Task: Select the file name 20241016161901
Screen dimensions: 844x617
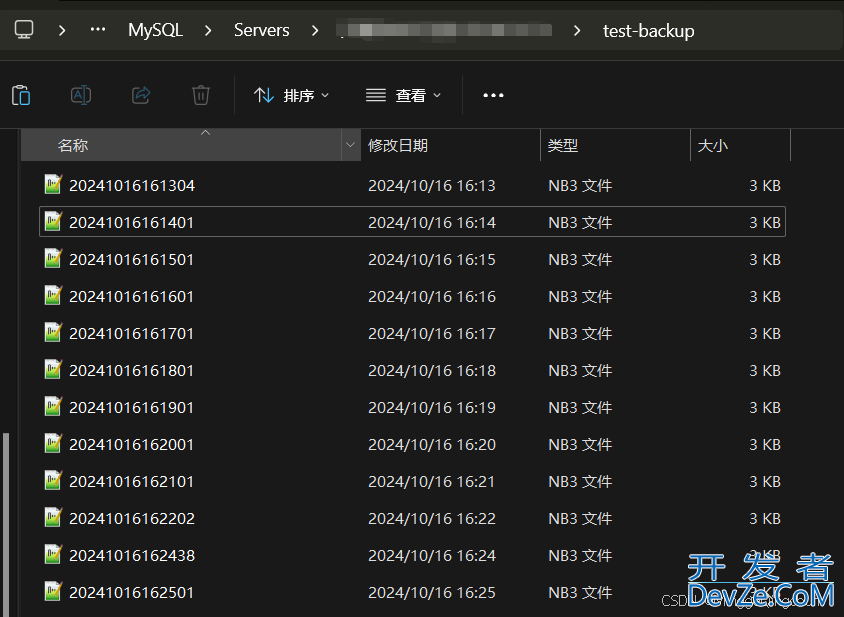Action: pos(131,408)
